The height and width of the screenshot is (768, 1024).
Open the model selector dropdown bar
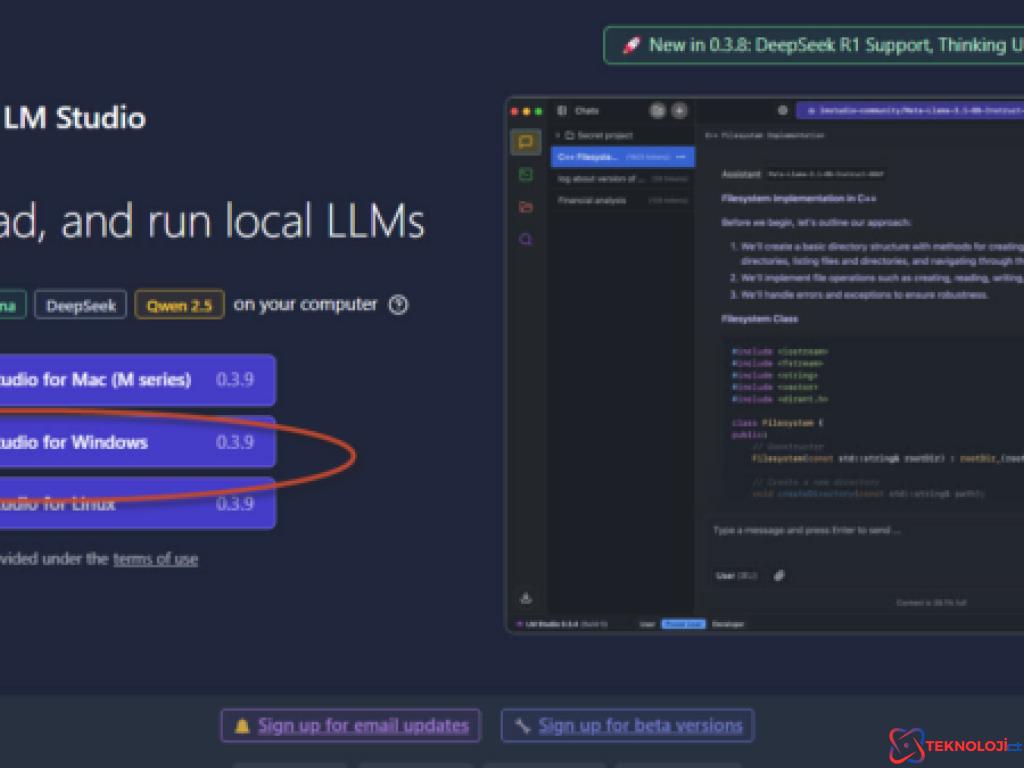[x=910, y=111]
